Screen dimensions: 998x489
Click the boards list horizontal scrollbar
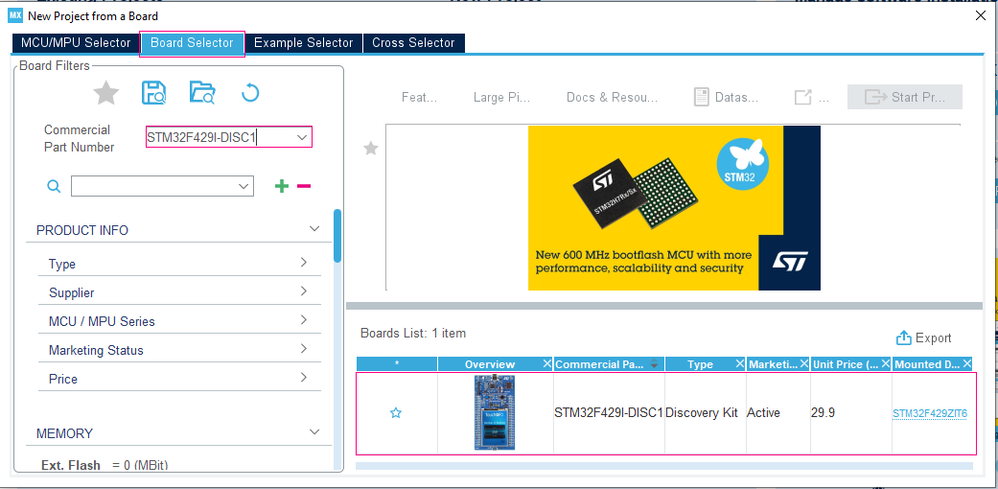click(664, 466)
